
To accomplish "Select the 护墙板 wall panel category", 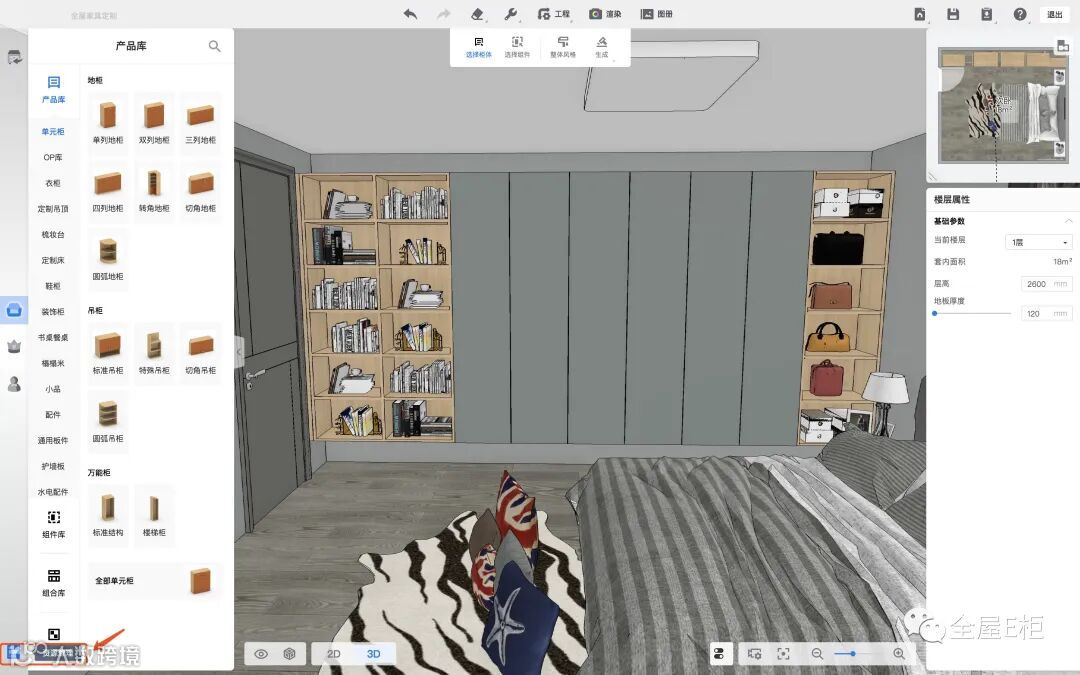I will pyautogui.click(x=53, y=466).
